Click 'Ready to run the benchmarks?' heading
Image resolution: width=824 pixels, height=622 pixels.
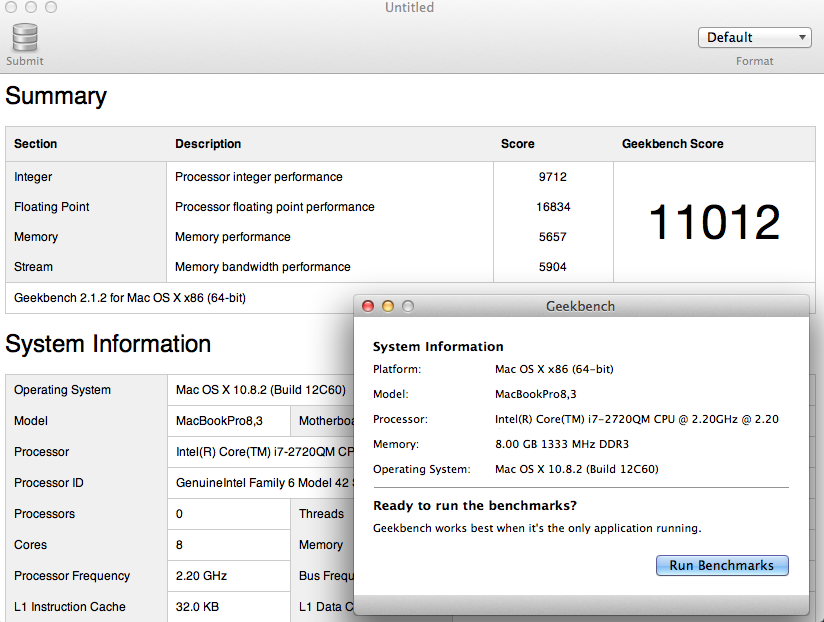pos(475,506)
